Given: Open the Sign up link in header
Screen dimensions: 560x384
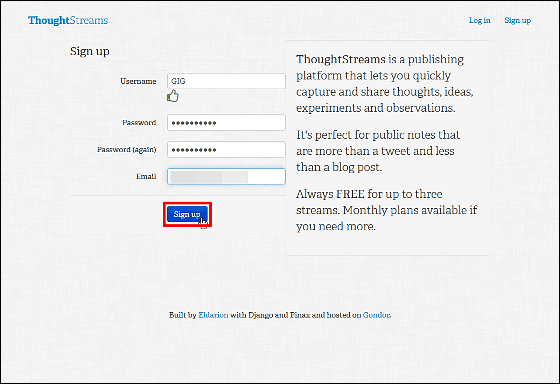Looking at the screenshot, I should [x=518, y=20].
